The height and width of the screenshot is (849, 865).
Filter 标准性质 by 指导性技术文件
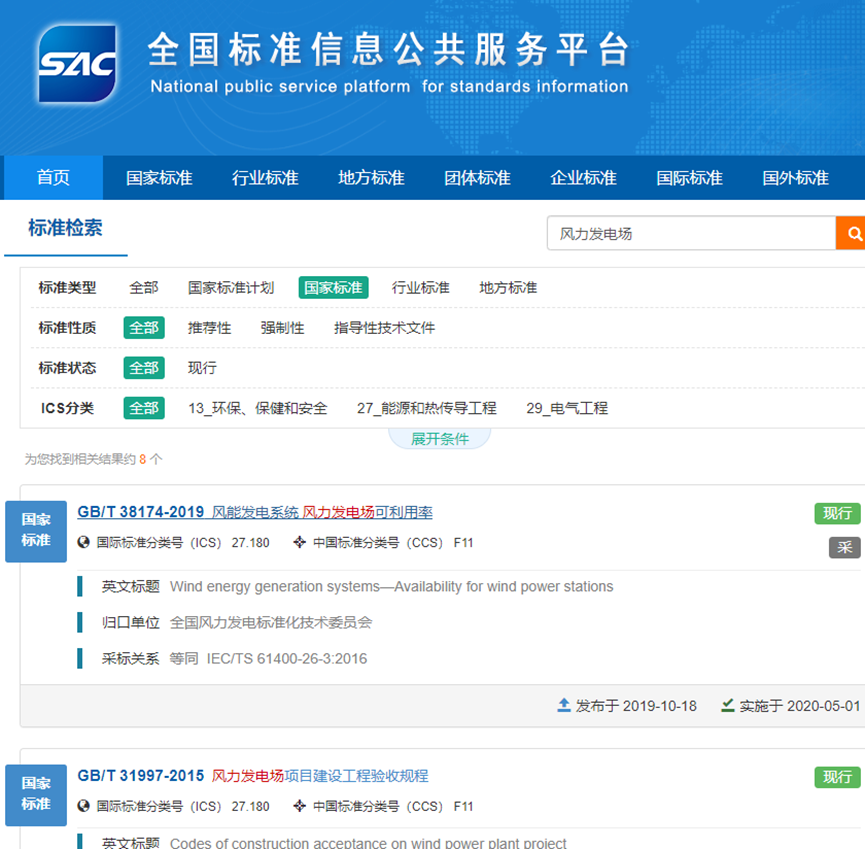384,328
